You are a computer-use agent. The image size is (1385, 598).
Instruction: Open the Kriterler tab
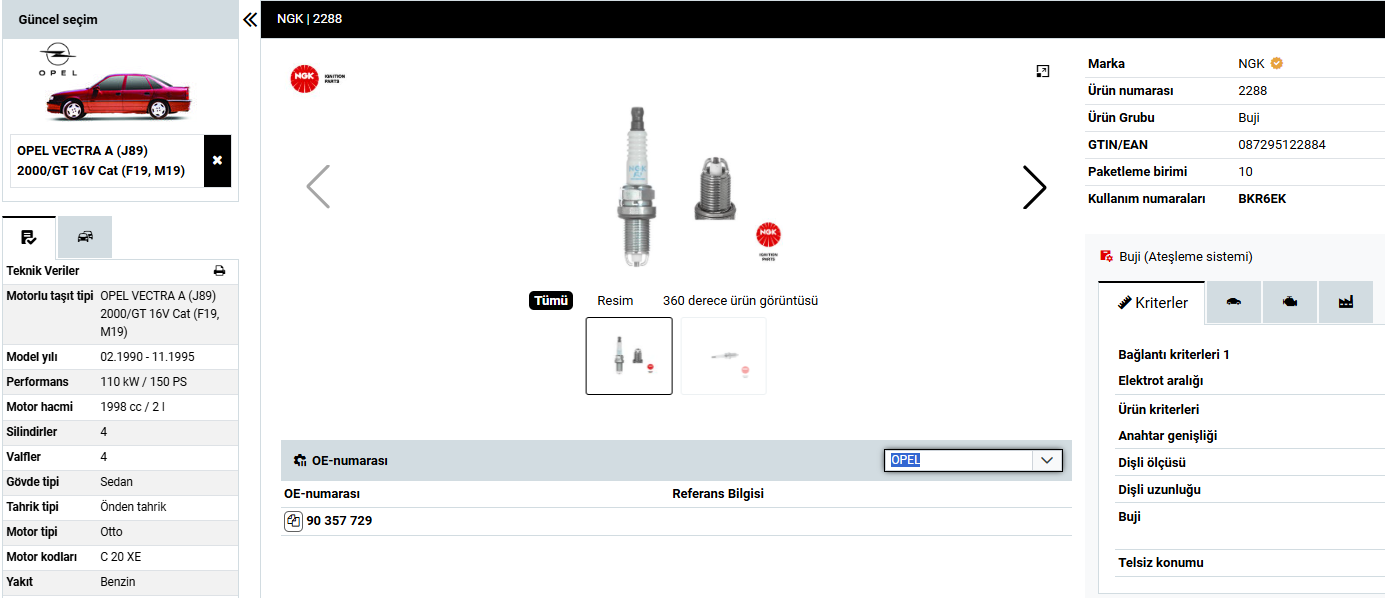(x=1152, y=302)
